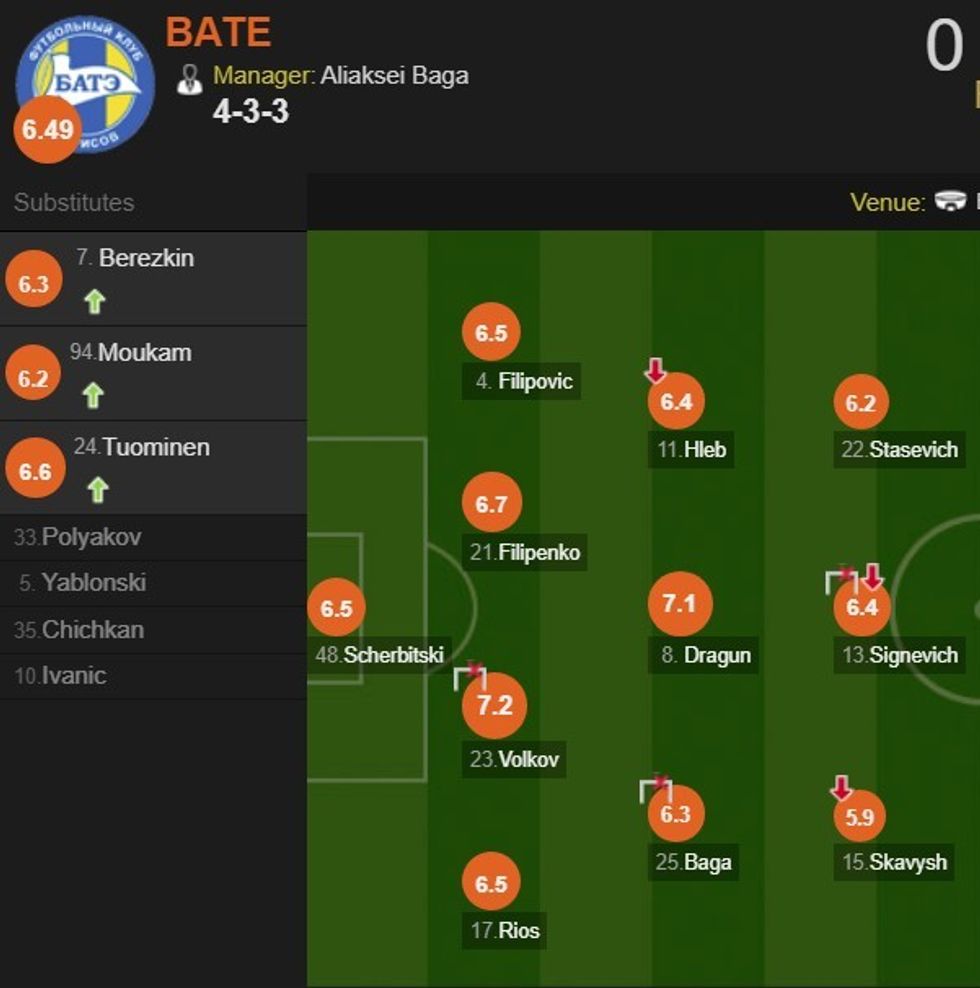Click the goal icon above Volkov
980x988 pixels.
point(470,677)
